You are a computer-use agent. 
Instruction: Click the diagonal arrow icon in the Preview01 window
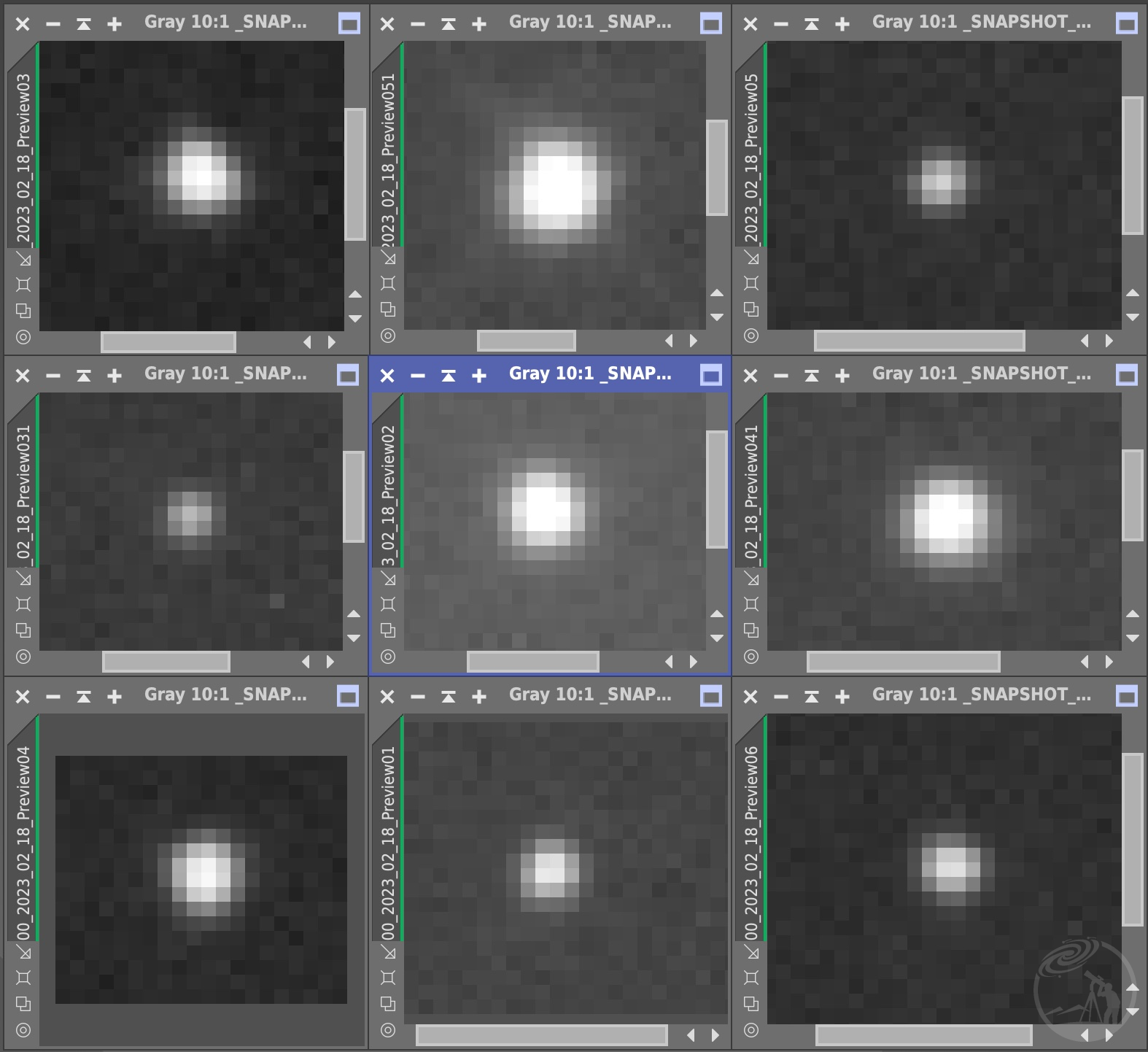[388, 953]
